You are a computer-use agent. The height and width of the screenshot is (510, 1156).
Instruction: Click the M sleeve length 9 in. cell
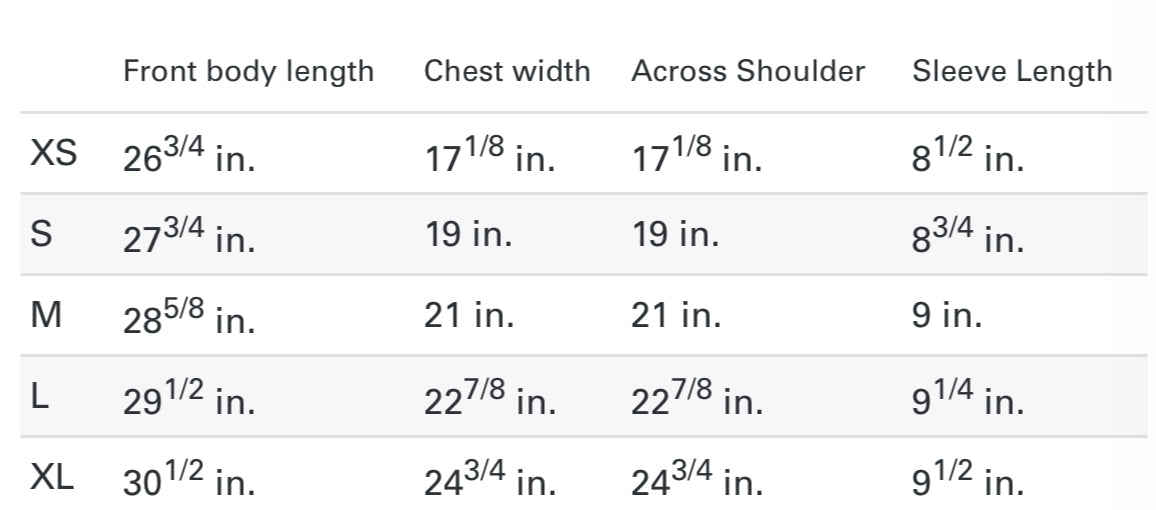(946, 316)
